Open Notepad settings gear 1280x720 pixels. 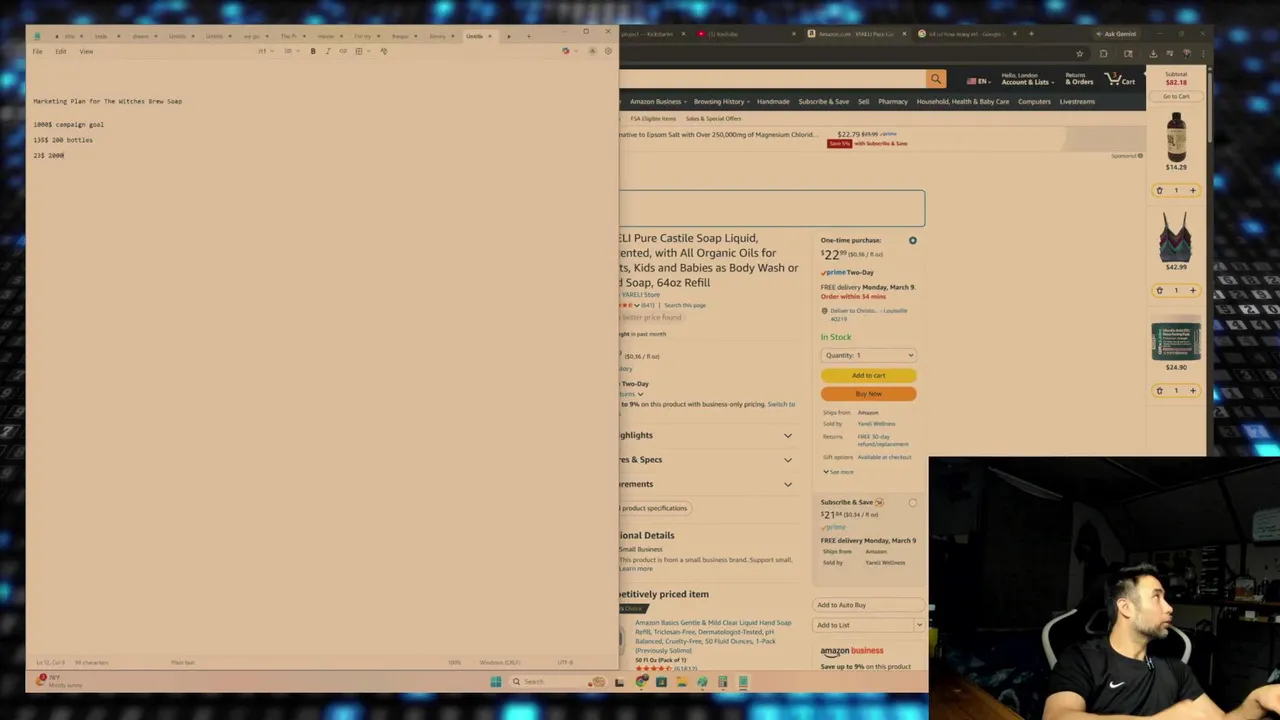coord(608,51)
